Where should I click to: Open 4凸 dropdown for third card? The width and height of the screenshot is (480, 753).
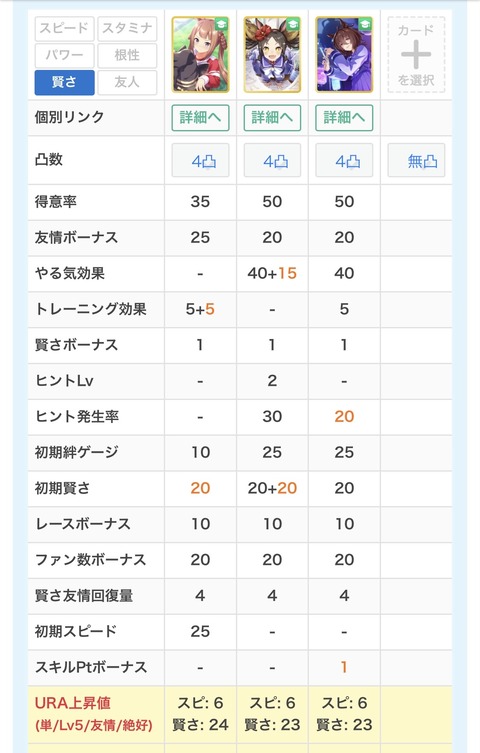coord(344,160)
